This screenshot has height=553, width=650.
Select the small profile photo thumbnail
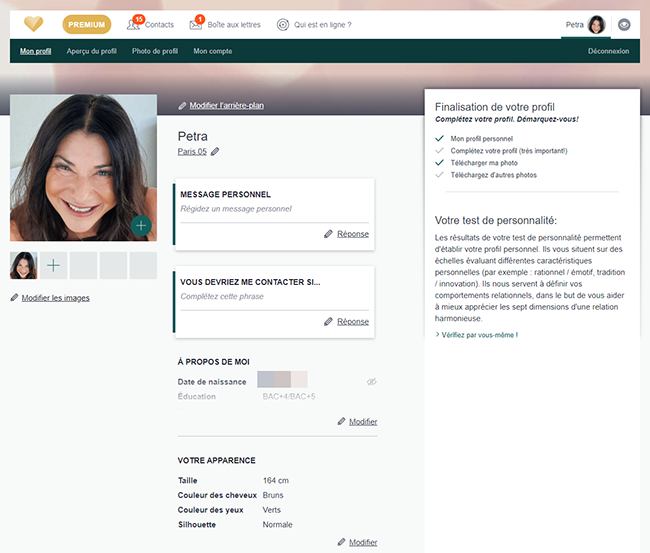coord(23,266)
